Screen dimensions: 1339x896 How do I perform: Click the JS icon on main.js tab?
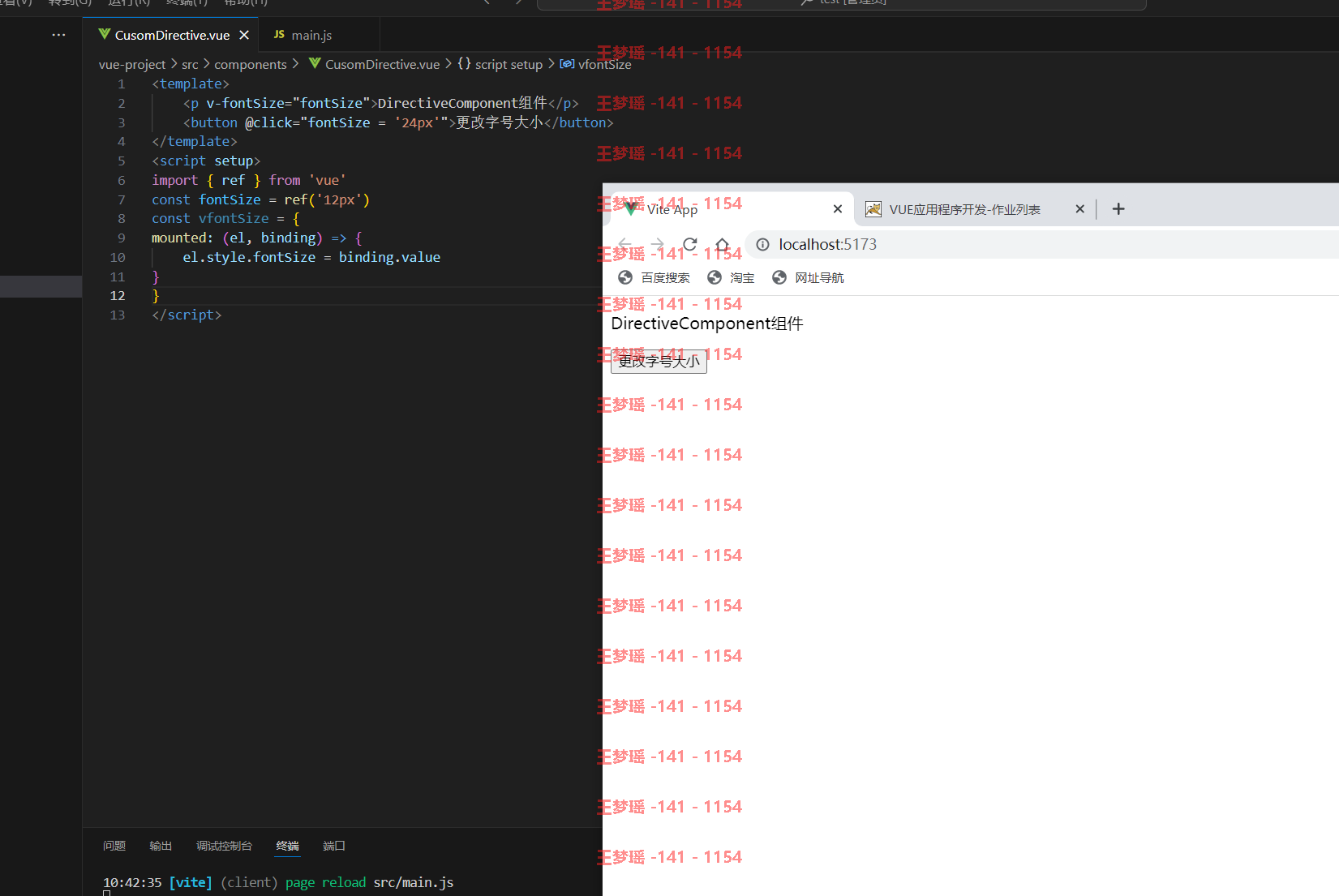pyautogui.click(x=279, y=35)
